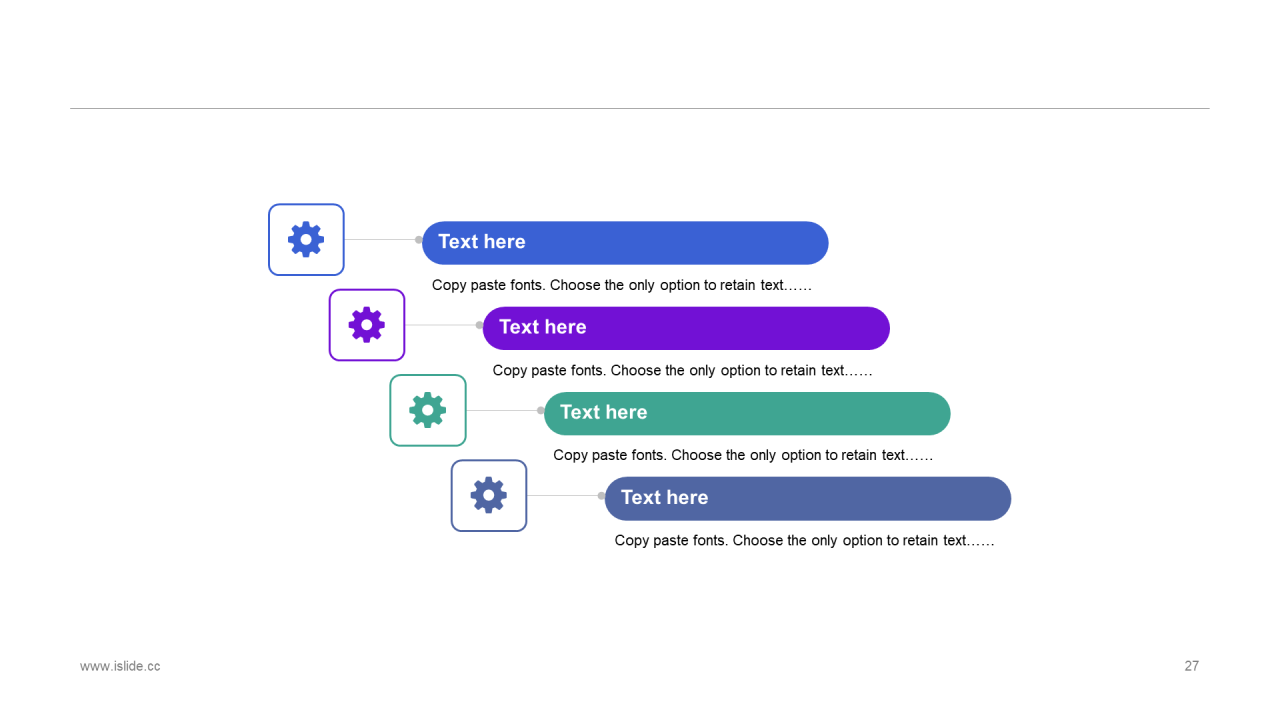Select the slate-blue gear icon at bottom
1280x720 pixels.
tap(489, 495)
